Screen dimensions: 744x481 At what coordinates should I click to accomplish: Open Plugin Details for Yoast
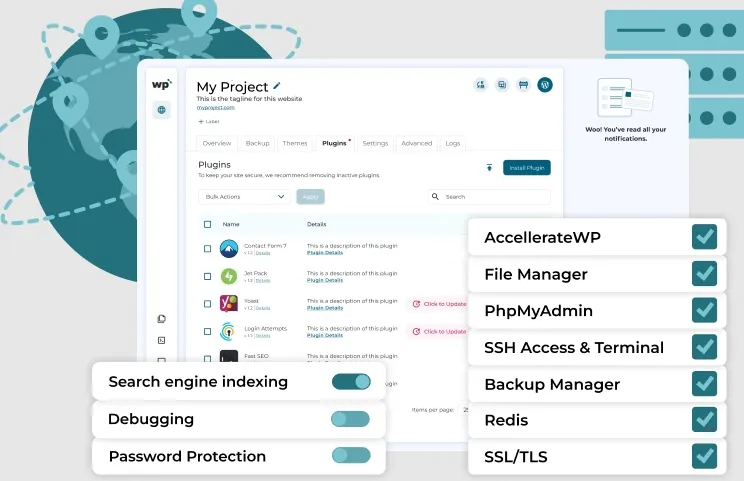(x=325, y=308)
